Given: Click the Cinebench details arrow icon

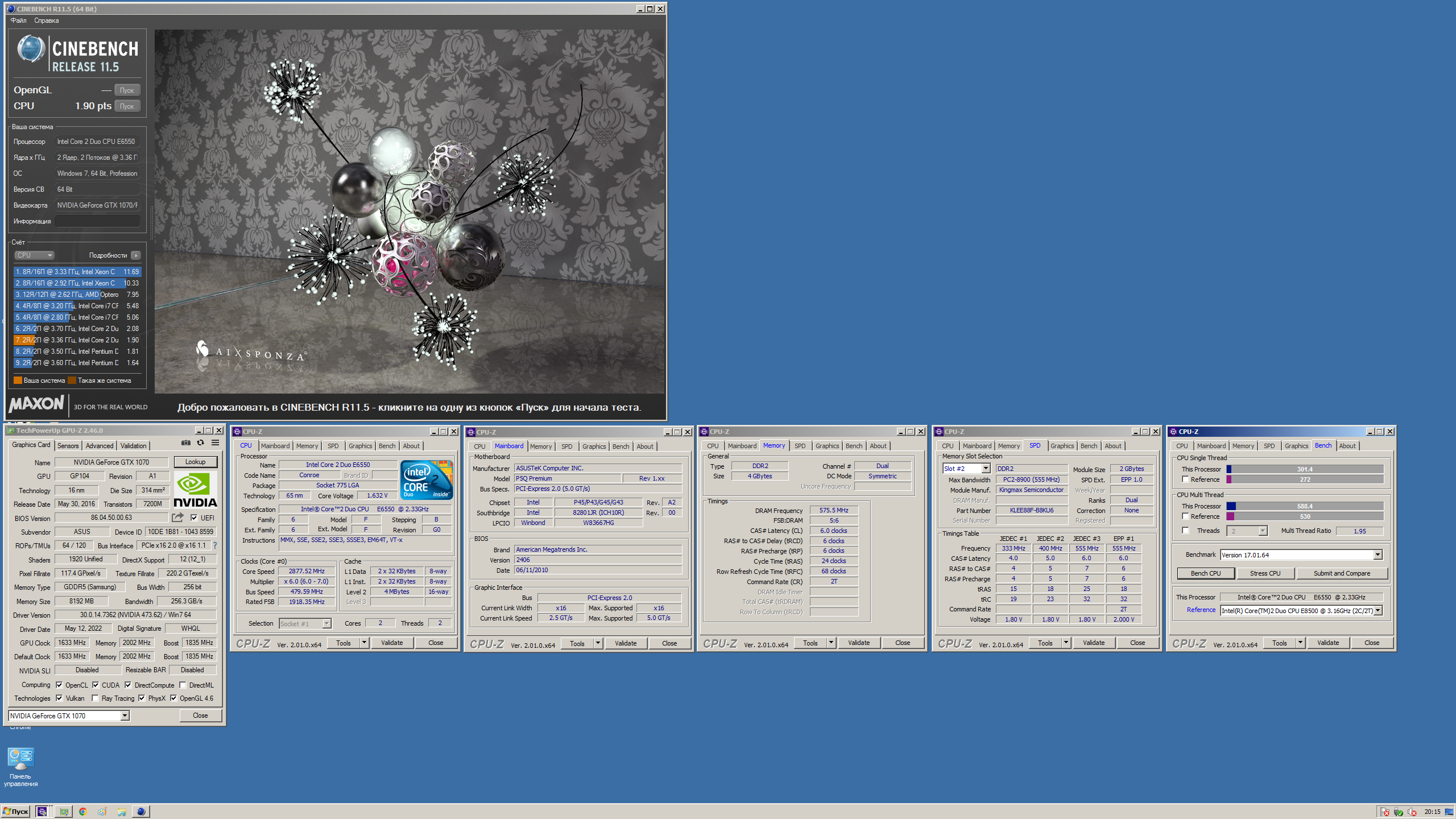Looking at the screenshot, I should pyautogui.click(x=136, y=255).
